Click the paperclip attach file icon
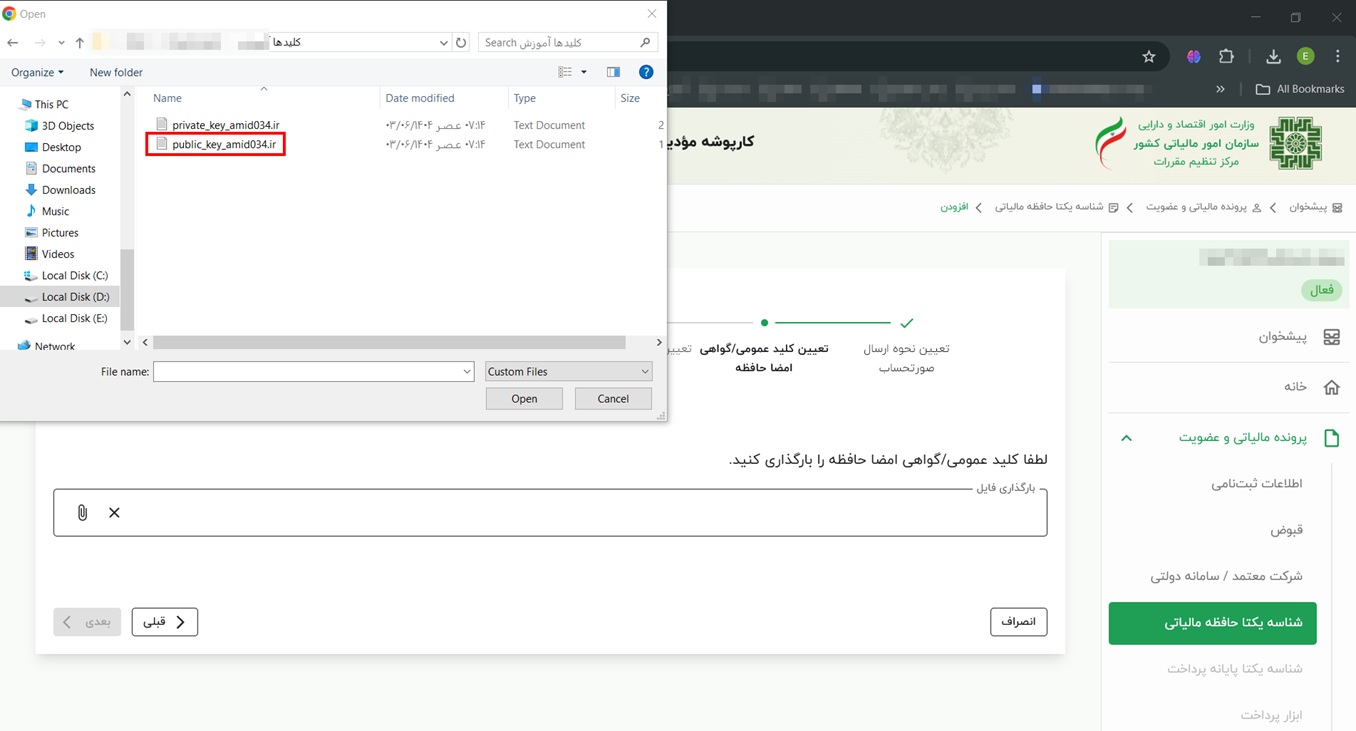Screen dimensions: 1356x731 pyautogui.click(x=82, y=513)
